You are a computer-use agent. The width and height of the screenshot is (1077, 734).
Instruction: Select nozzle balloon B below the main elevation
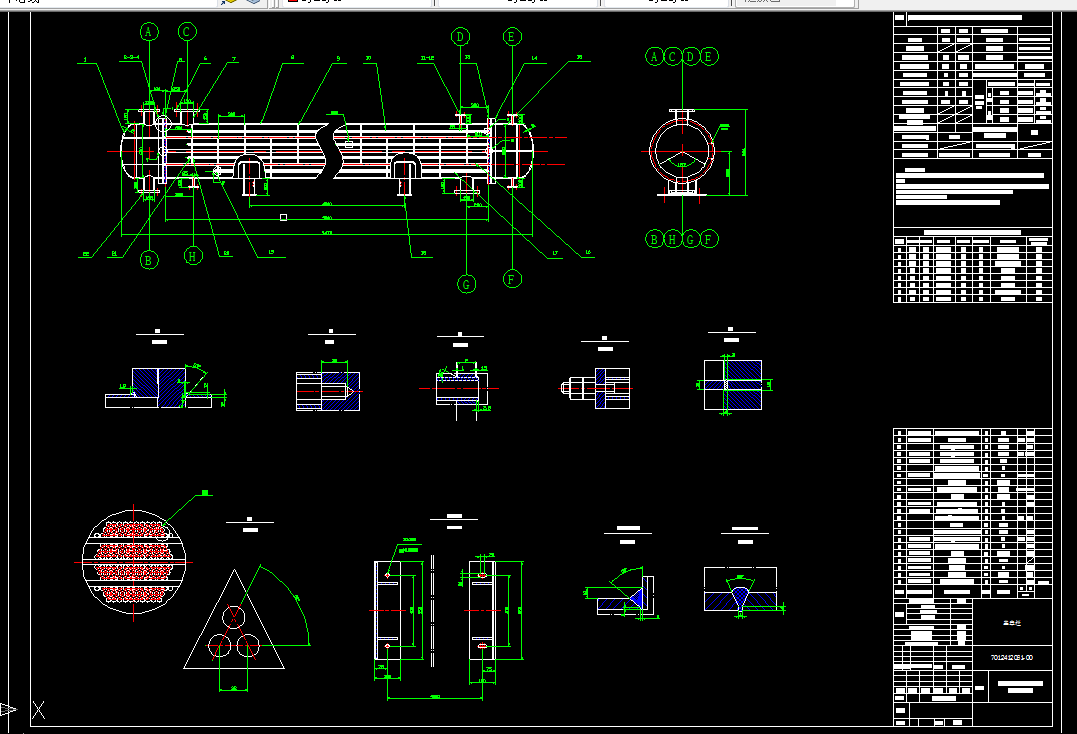point(148,260)
